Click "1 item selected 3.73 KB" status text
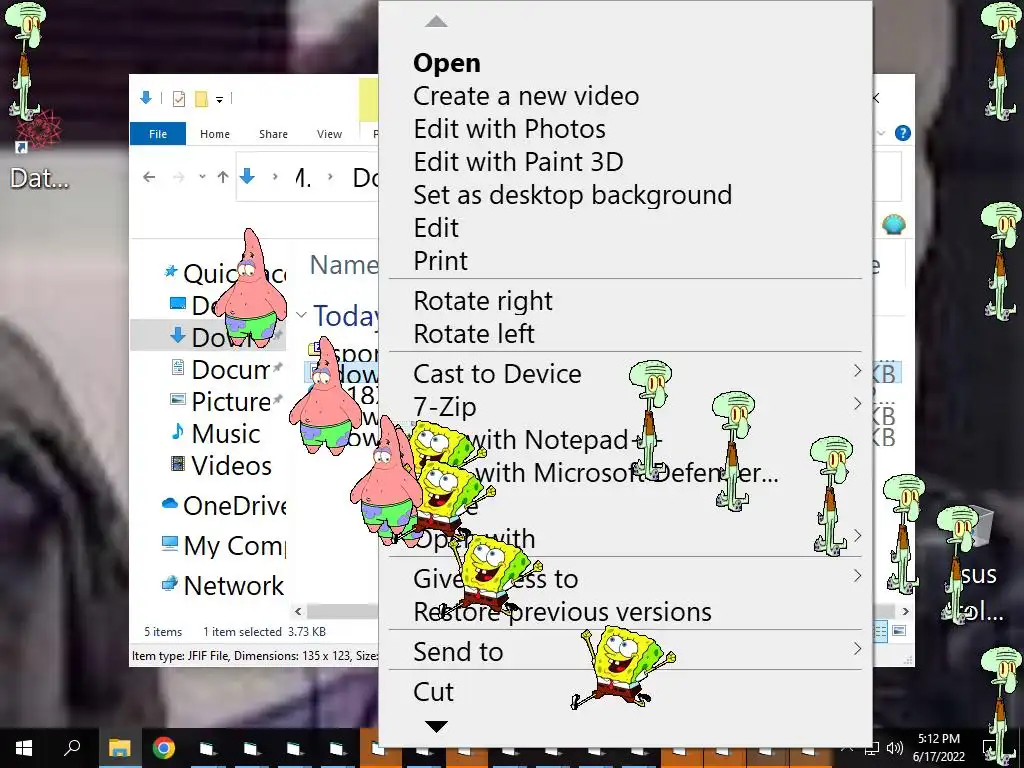This screenshot has width=1024, height=768. point(264,632)
